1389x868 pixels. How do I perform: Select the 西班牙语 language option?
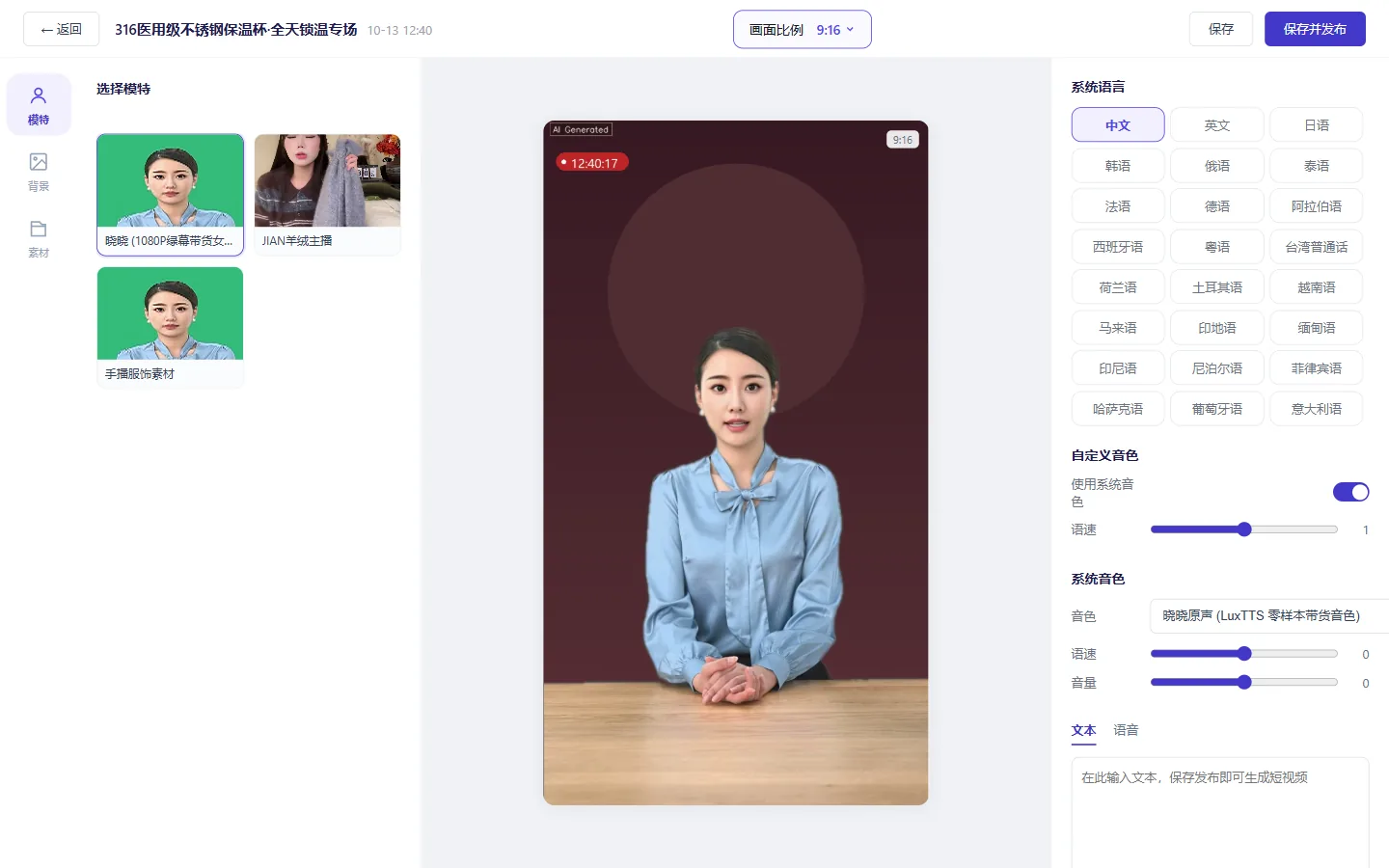point(1118,247)
